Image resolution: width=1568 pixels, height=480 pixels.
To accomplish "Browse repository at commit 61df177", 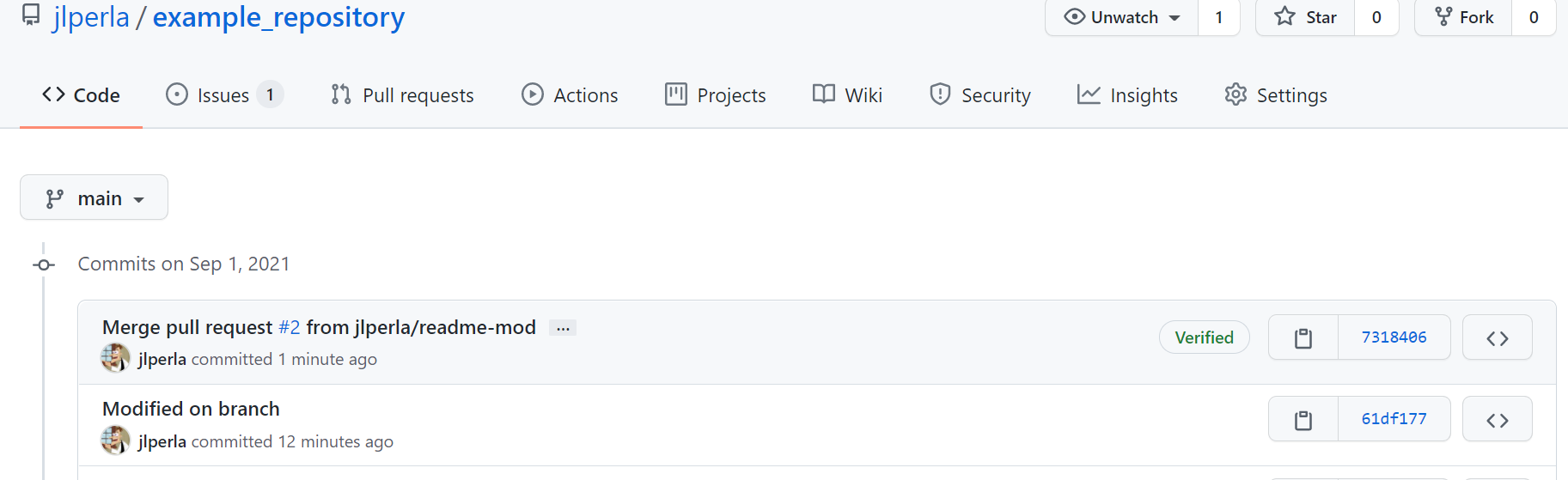I will click(1497, 420).
